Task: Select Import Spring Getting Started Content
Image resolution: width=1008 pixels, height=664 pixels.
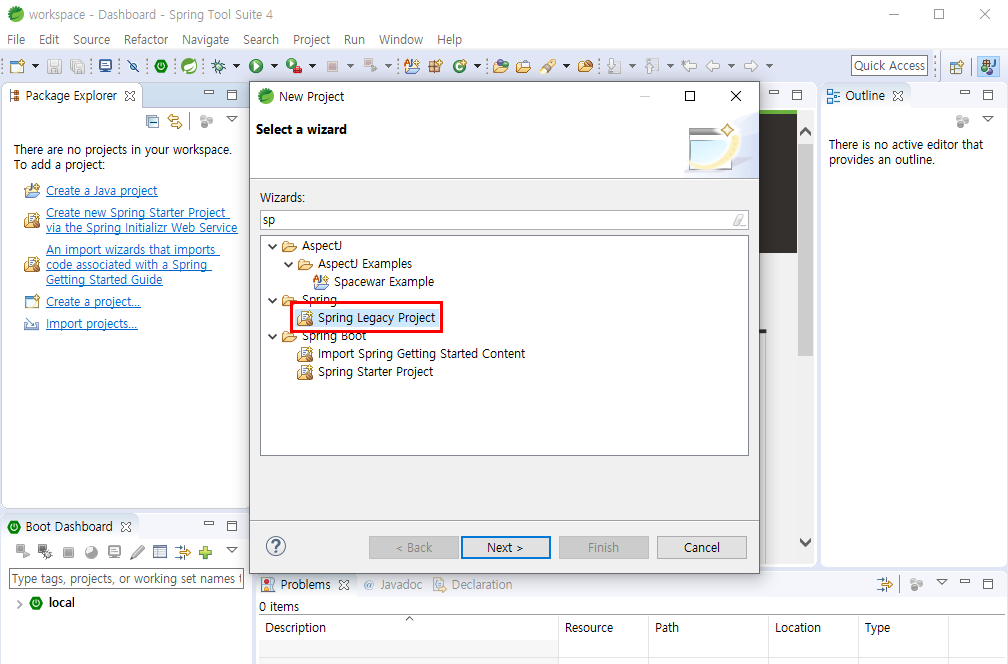Action: tap(421, 354)
